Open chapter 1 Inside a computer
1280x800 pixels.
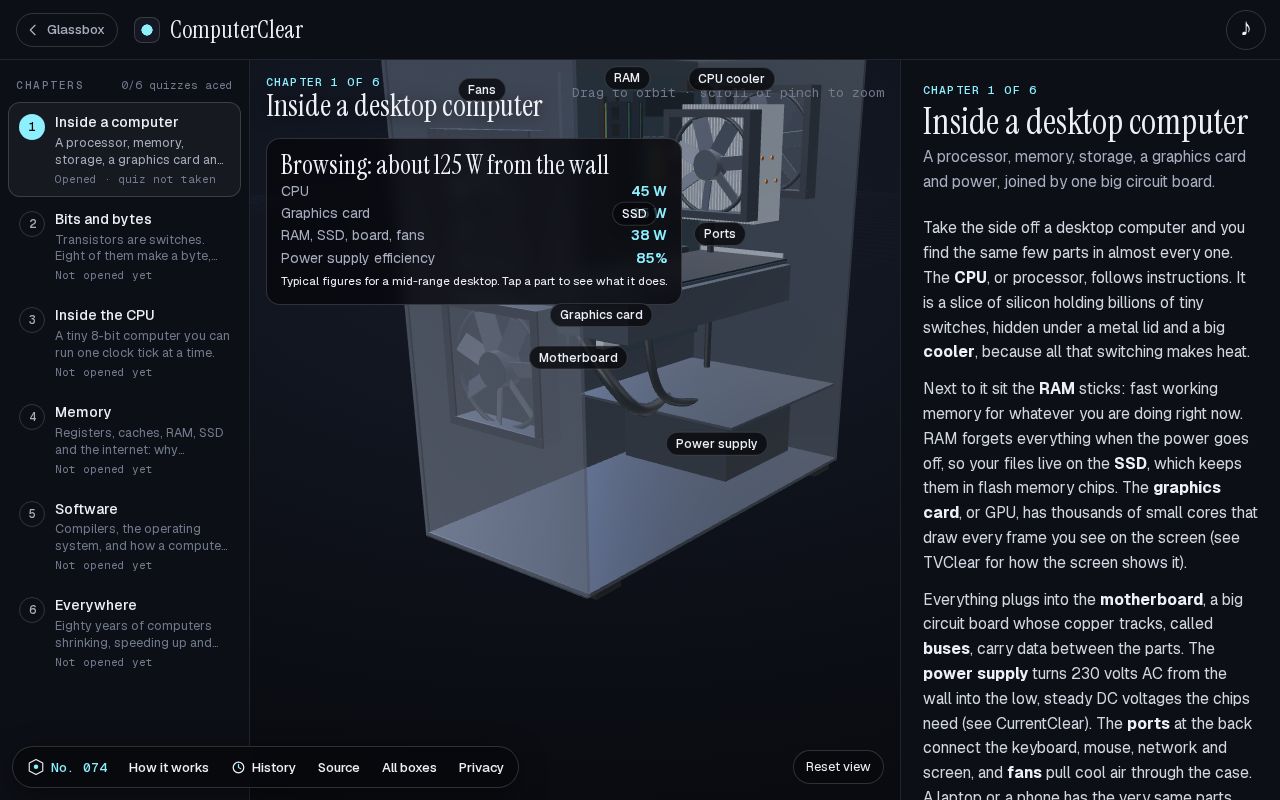124,150
